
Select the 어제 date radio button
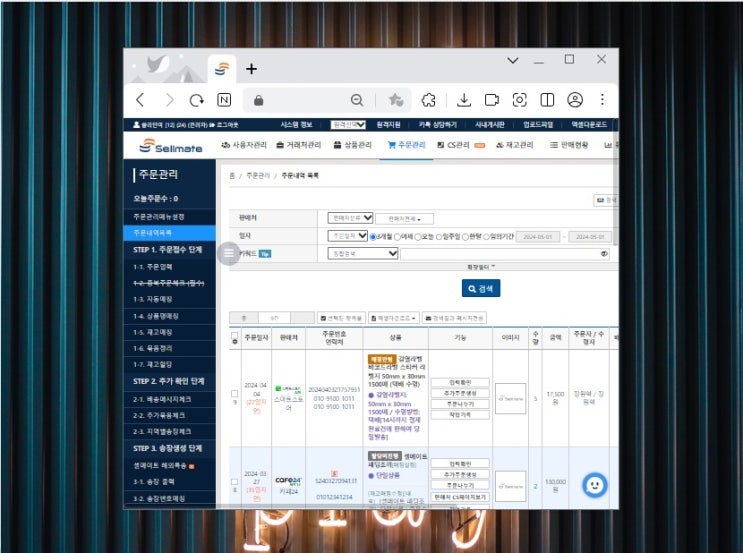pos(397,237)
